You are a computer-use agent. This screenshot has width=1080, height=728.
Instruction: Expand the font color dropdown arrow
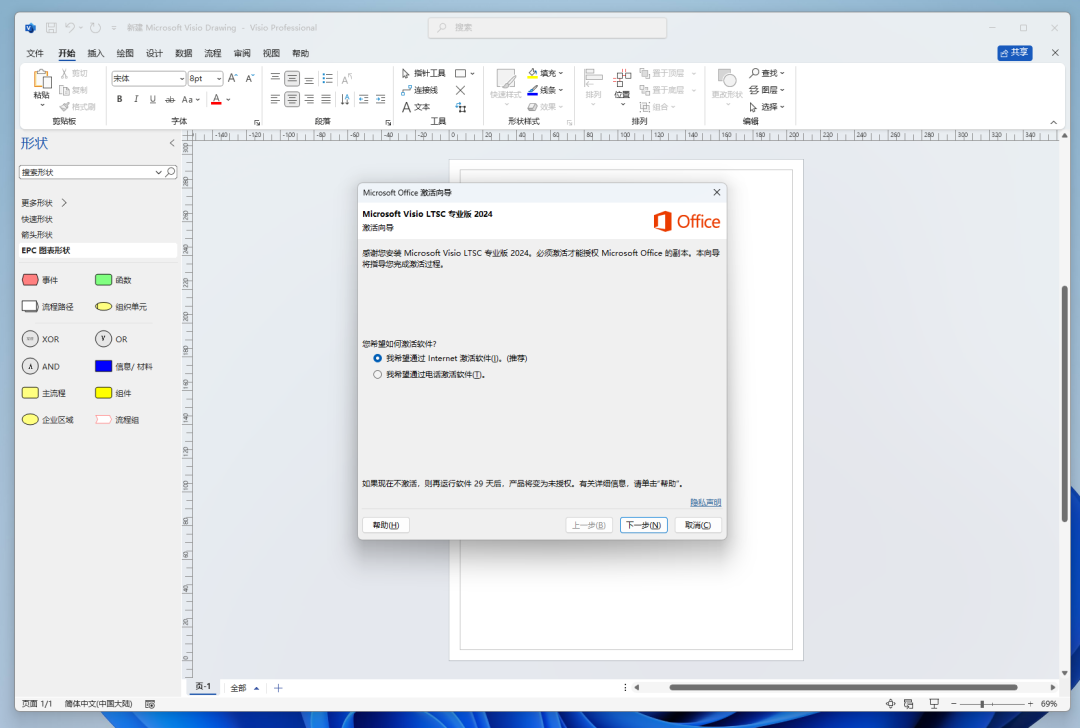tap(229, 99)
